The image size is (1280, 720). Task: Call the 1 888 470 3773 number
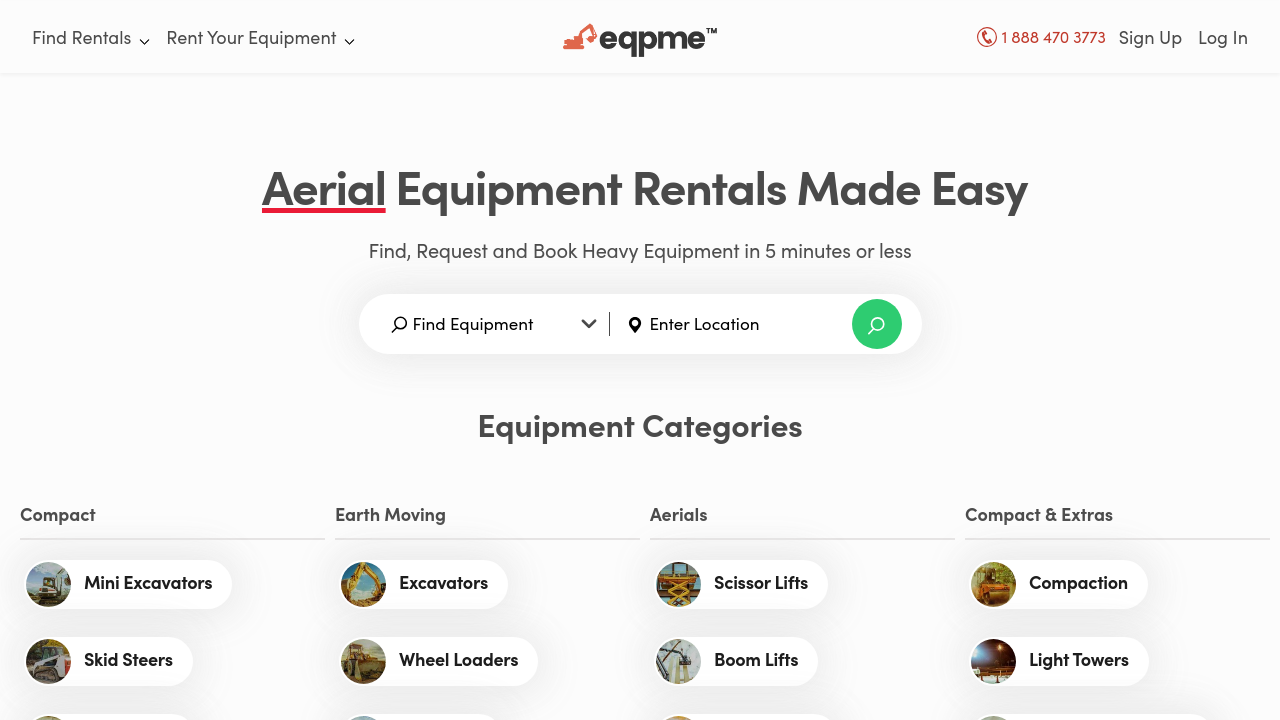pyautogui.click(x=1053, y=38)
